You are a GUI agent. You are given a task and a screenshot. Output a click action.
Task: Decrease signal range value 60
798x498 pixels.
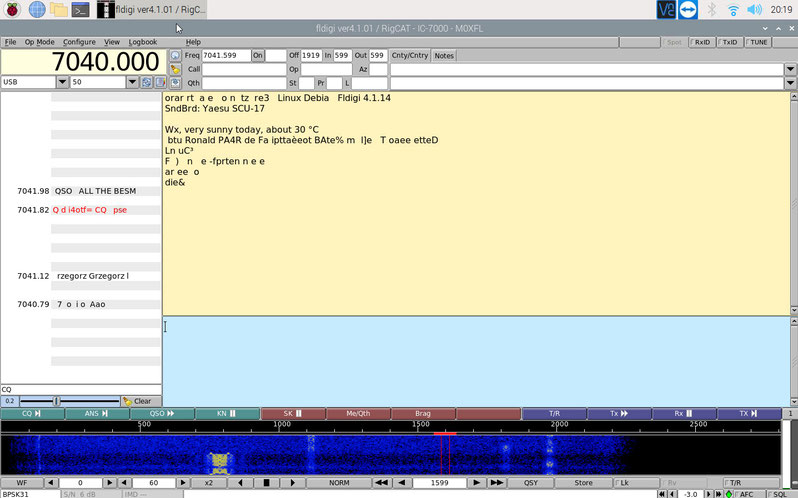[x=125, y=483]
